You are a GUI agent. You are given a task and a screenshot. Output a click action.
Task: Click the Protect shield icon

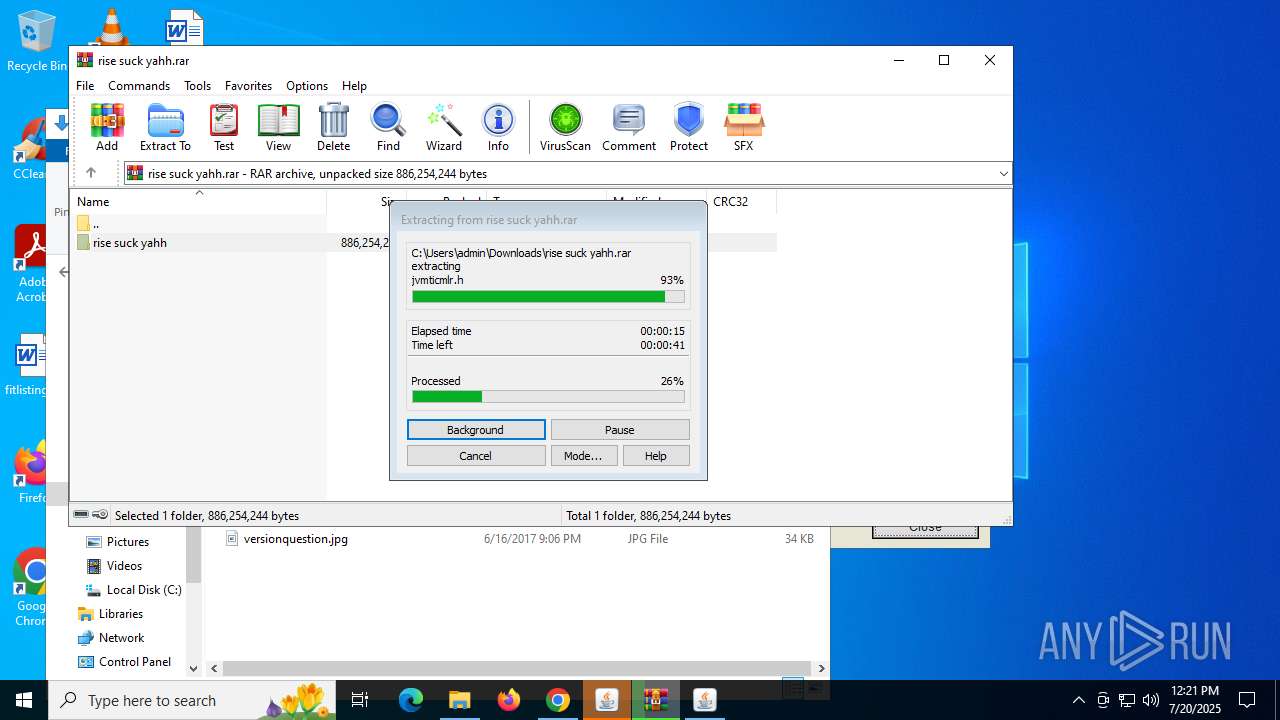coord(689,127)
